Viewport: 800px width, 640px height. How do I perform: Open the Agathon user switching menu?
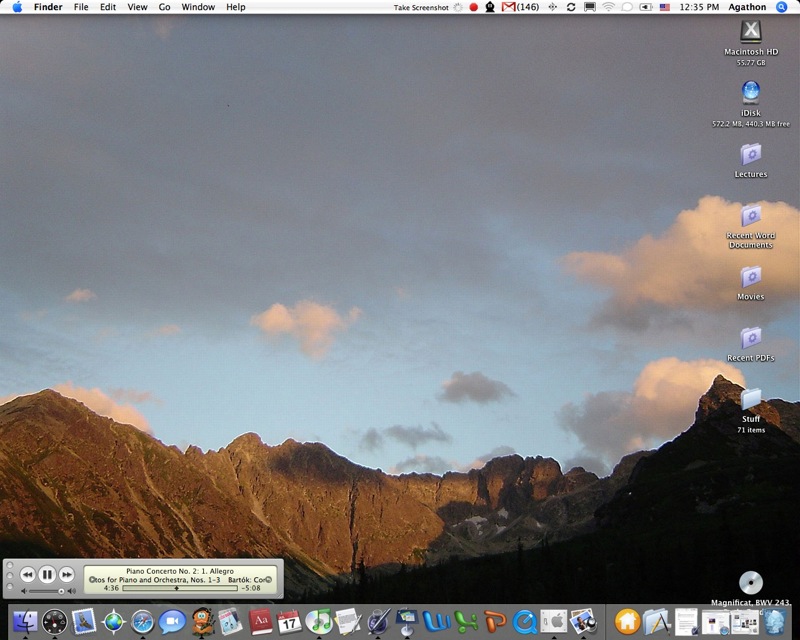pos(747,7)
